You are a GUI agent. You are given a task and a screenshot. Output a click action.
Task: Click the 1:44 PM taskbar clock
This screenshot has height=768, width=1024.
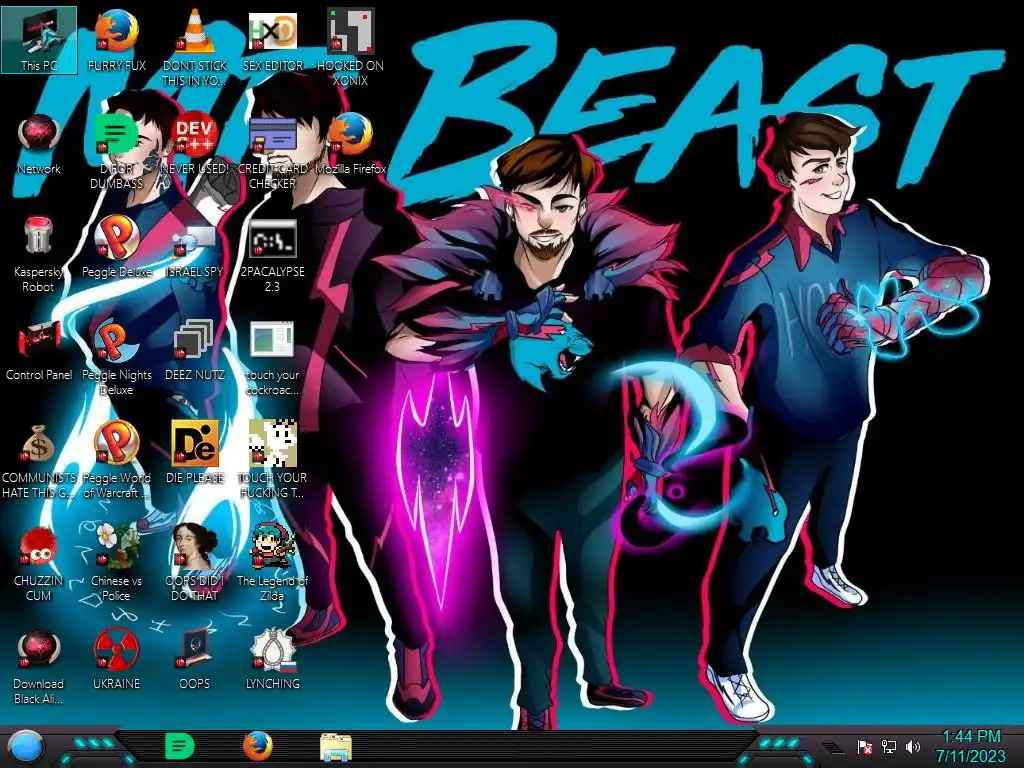pyautogui.click(x=971, y=746)
